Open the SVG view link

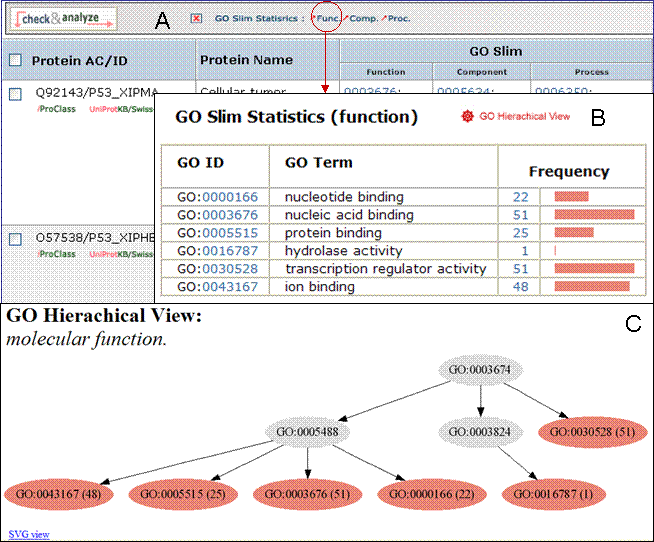point(28,534)
